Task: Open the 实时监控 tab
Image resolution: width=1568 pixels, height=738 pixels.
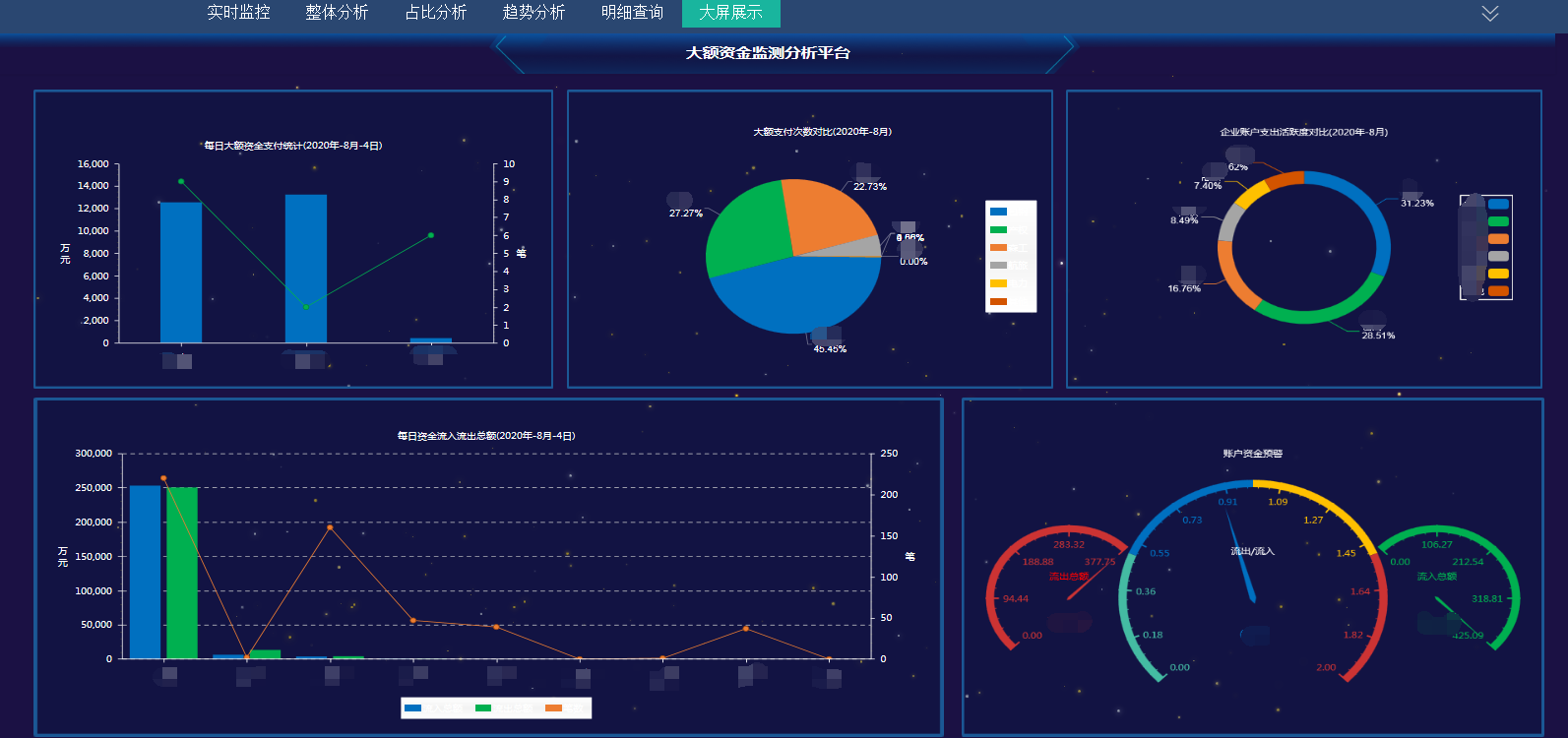Action: tap(238, 13)
